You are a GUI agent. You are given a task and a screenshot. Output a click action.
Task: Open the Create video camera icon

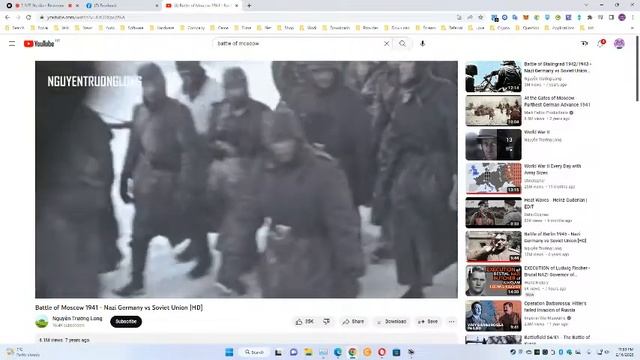[584, 43]
